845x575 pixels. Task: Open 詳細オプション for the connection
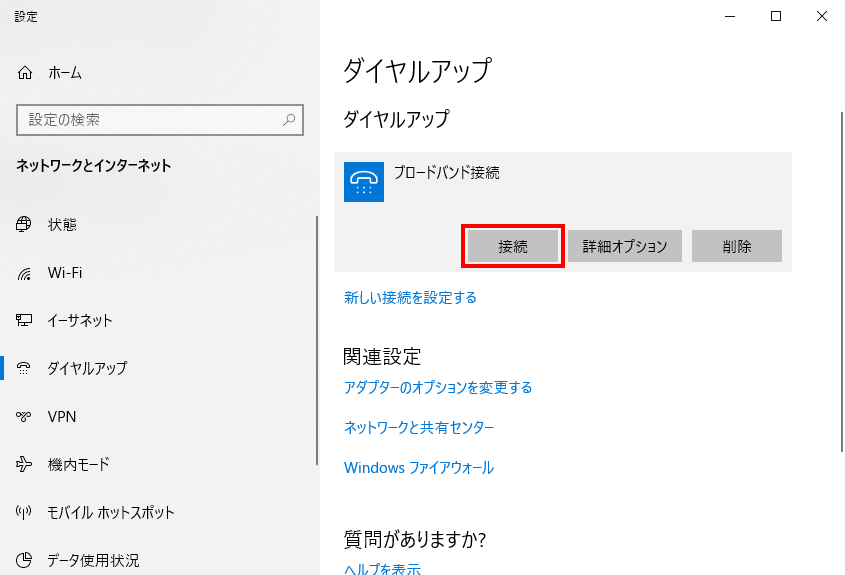[x=625, y=246]
